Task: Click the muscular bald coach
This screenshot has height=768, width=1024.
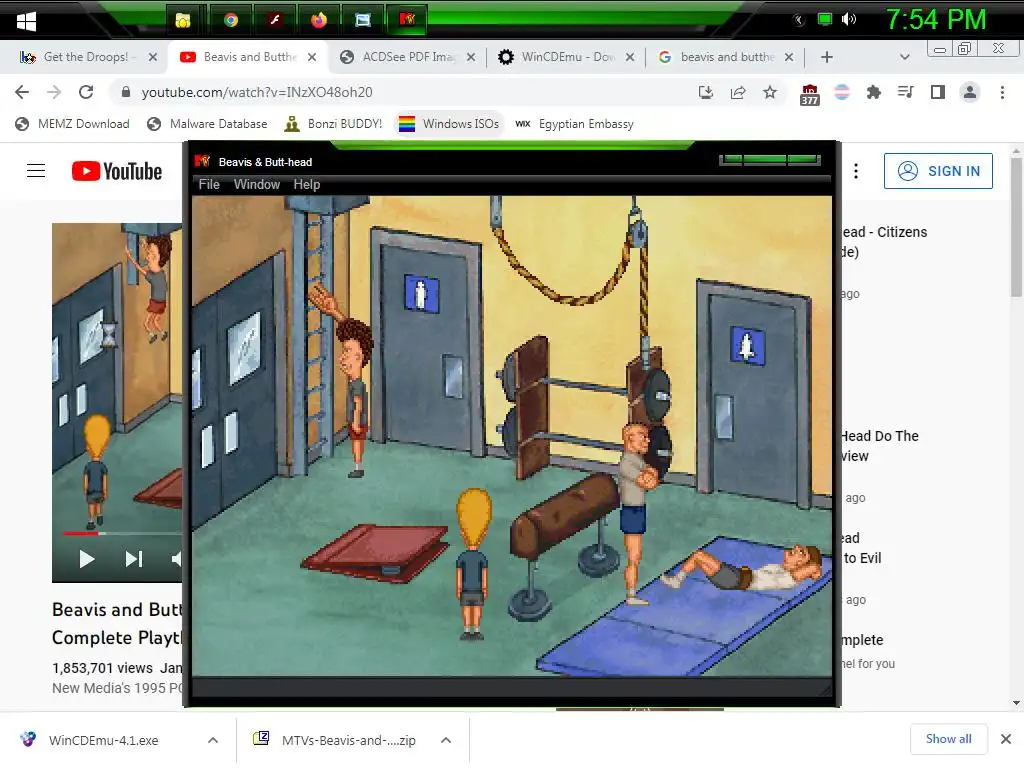Action: coord(636,513)
